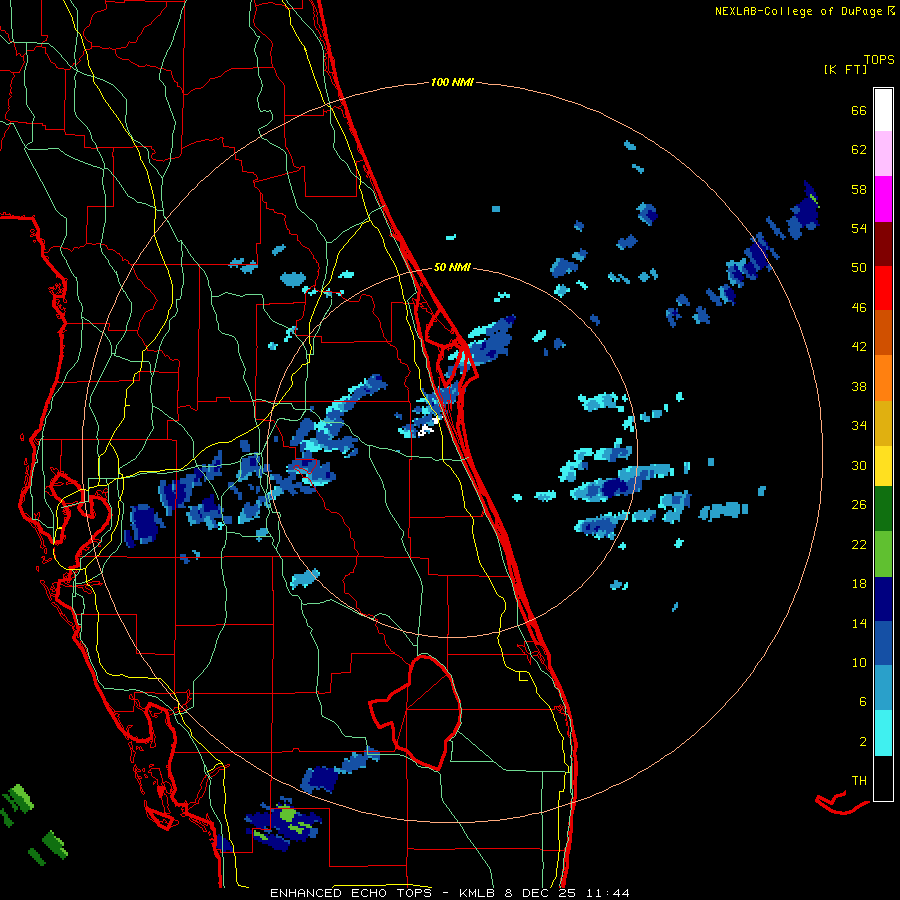The height and width of the screenshot is (900, 900).
Task: Select the dark green legend swatch
Action: pyautogui.click(x=883, y=509)
